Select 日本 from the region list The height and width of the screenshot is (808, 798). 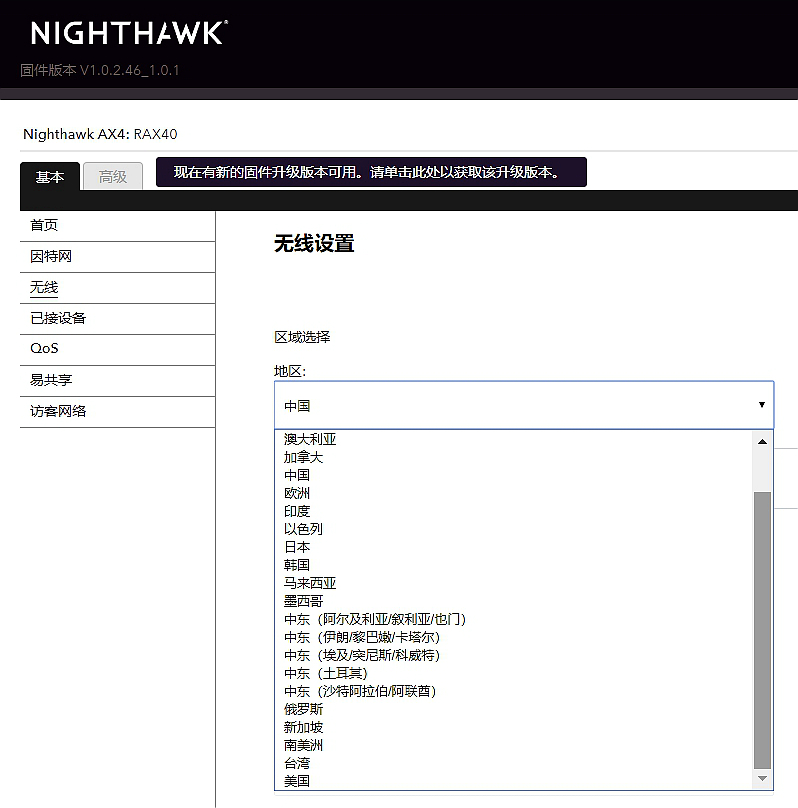514,547
